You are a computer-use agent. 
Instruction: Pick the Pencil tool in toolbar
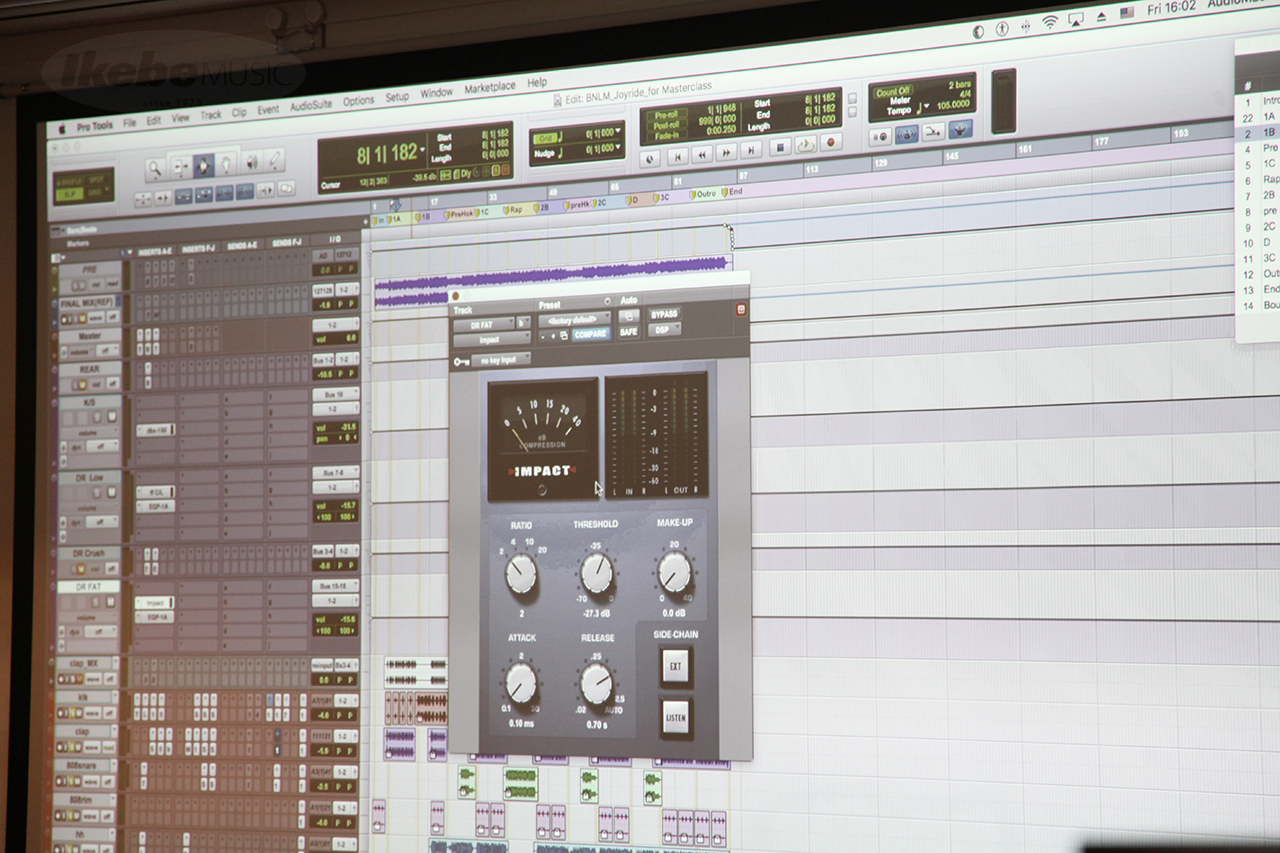coord(273,160)
